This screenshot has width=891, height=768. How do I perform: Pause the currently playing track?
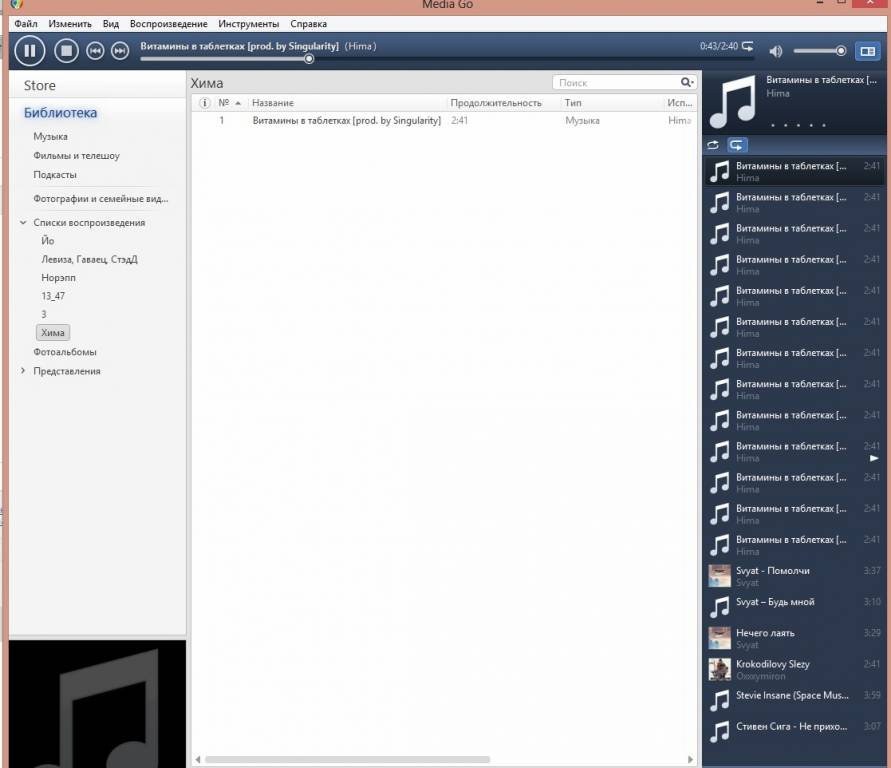30,51
